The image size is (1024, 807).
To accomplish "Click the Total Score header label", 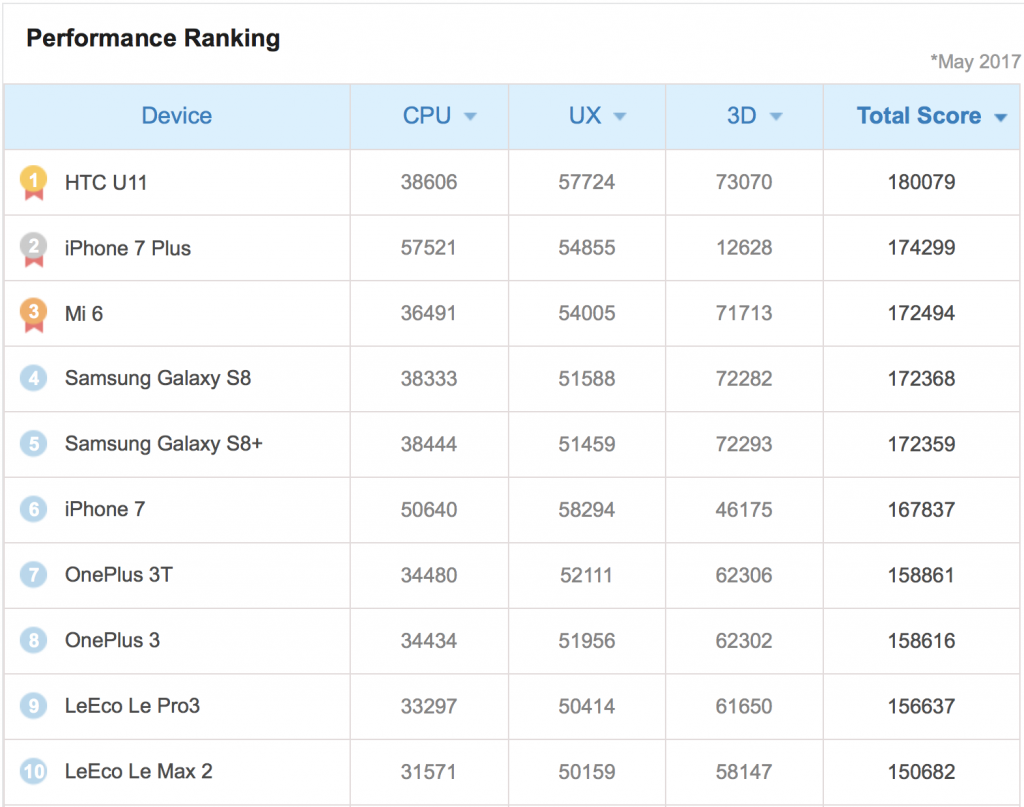I will tap(919, 116).
